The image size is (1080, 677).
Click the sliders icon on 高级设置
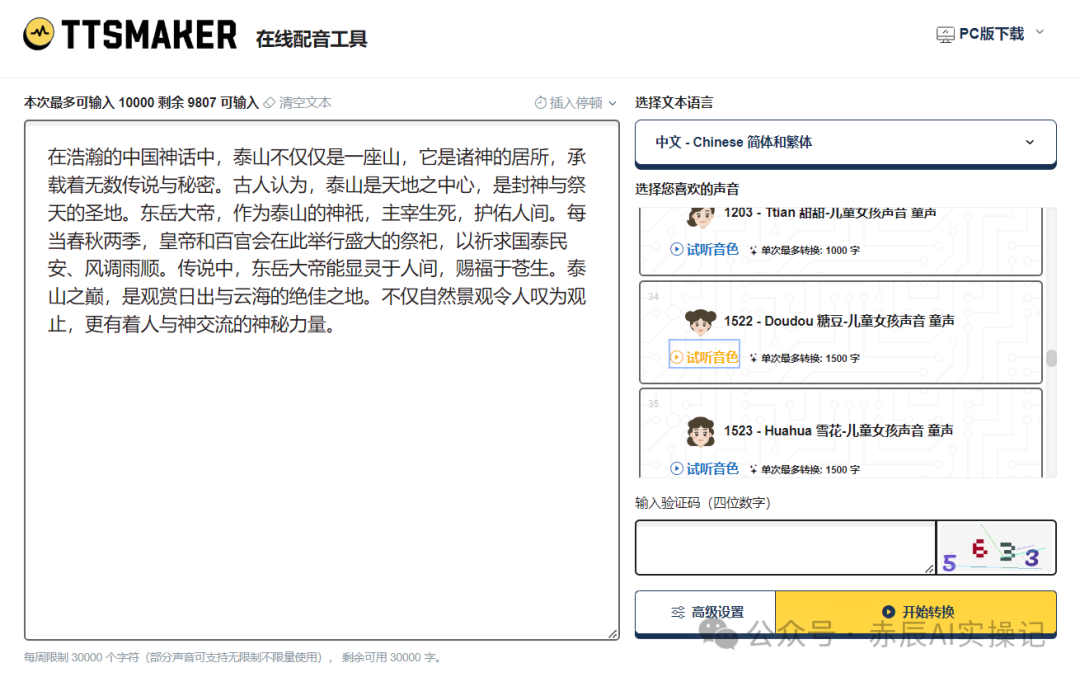(x=678, y=612)
